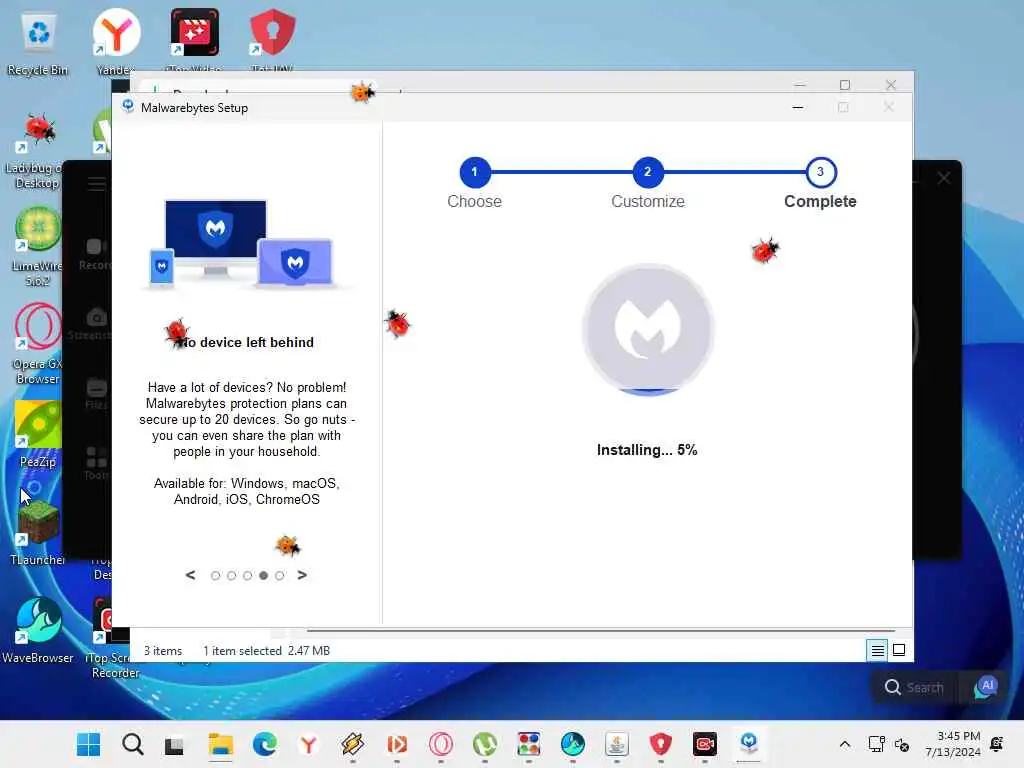Switch to Malwarebytes Setup in taskbar
This screenshot has height=768, width=1024.
(x=749, y=744)
